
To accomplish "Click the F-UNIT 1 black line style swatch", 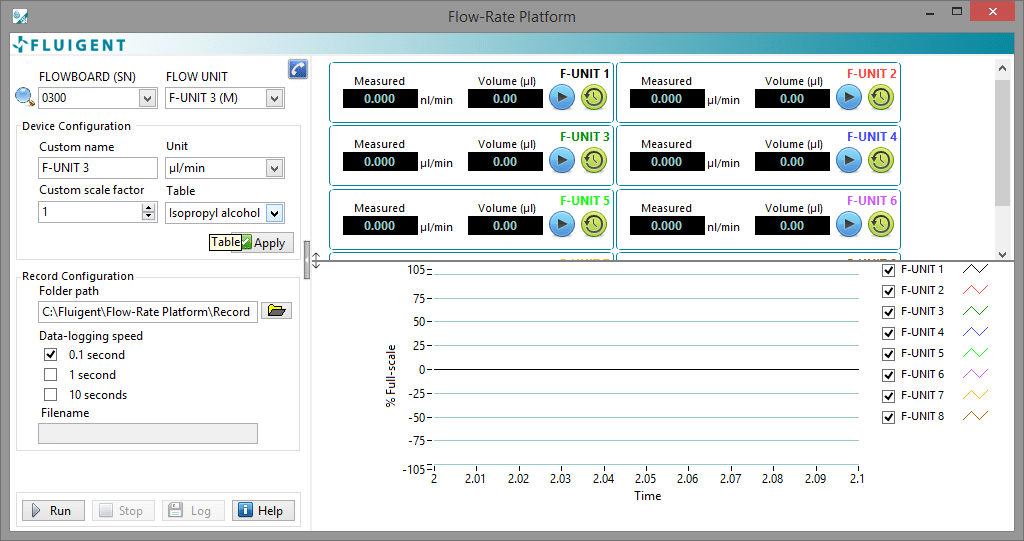I will coord(975,269).
